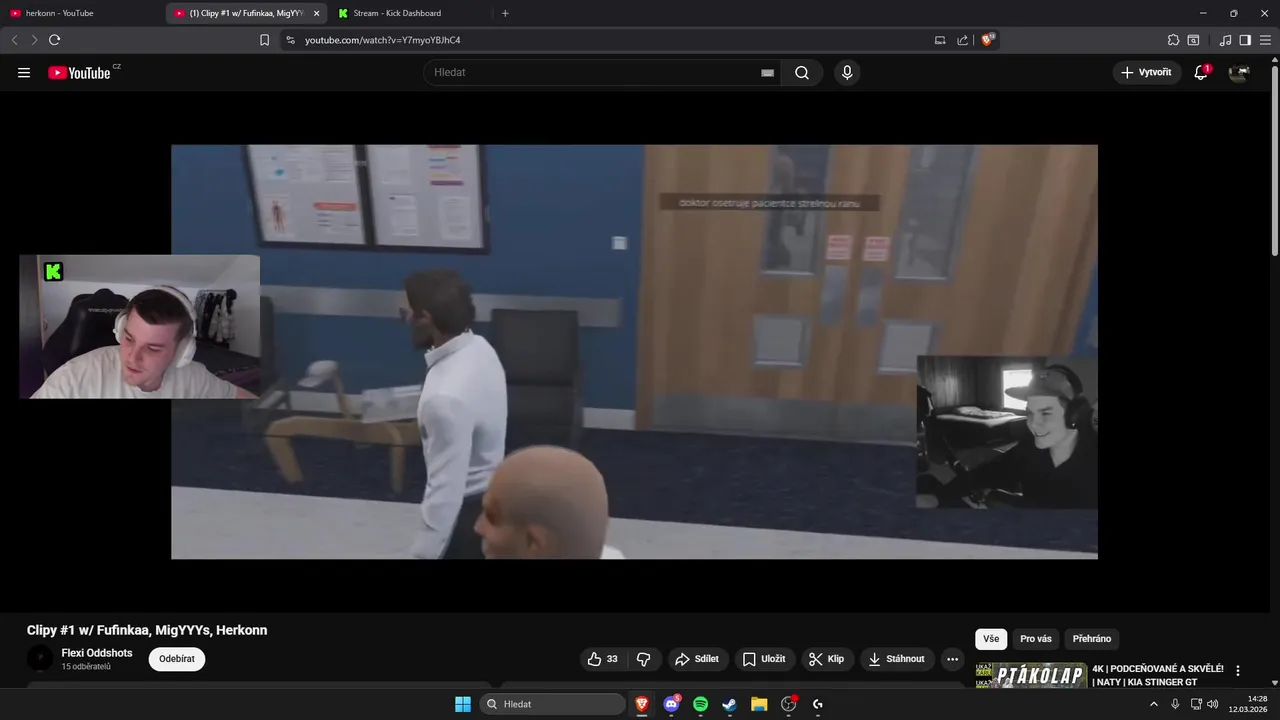Share this page icon in address bar
This screenshot has height=720, width=1280.
tap(962, 40)
